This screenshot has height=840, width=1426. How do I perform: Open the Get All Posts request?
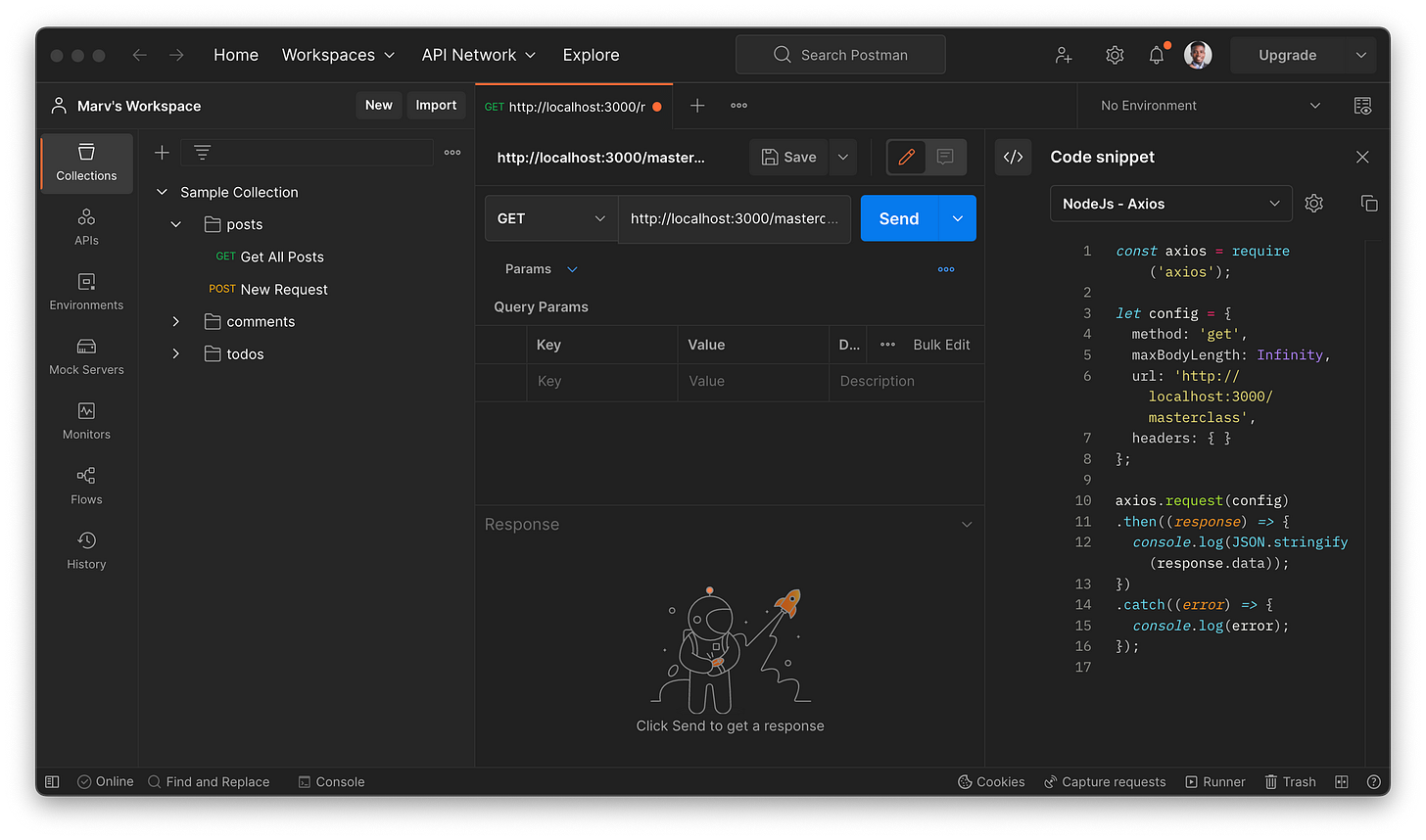click(269, 257)
